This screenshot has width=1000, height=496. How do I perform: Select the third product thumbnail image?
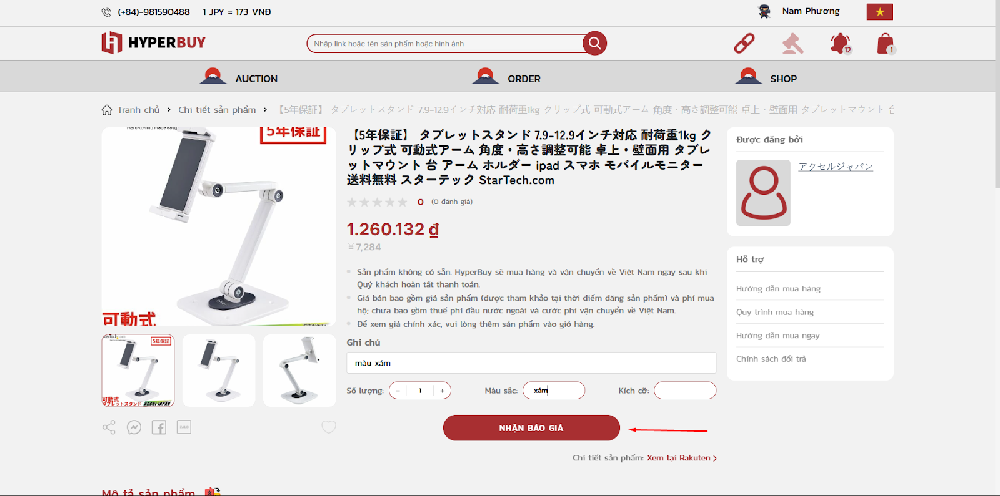299,370
